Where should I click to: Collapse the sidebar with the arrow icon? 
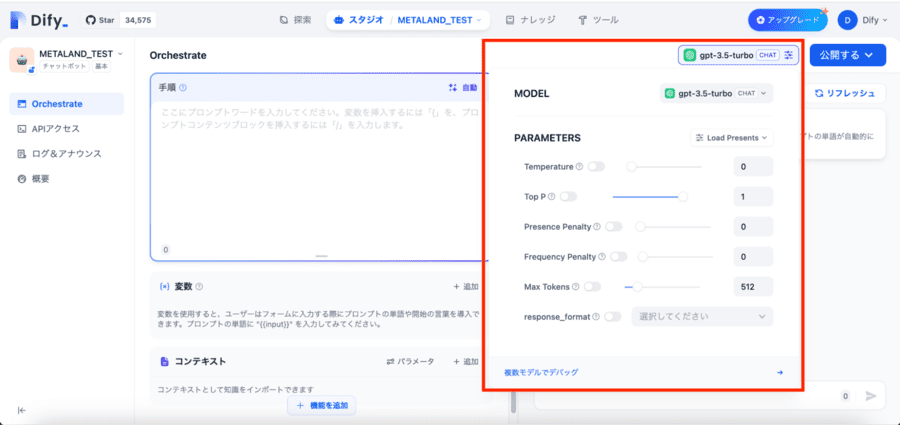pyautogui.click(x=22, y=410)
